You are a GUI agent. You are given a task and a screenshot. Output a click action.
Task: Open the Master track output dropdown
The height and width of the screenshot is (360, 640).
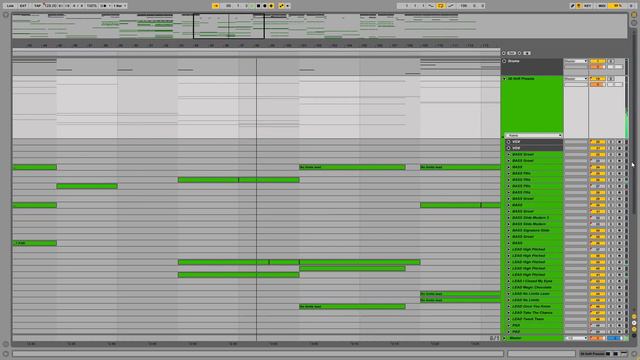(x=576, y=338)
